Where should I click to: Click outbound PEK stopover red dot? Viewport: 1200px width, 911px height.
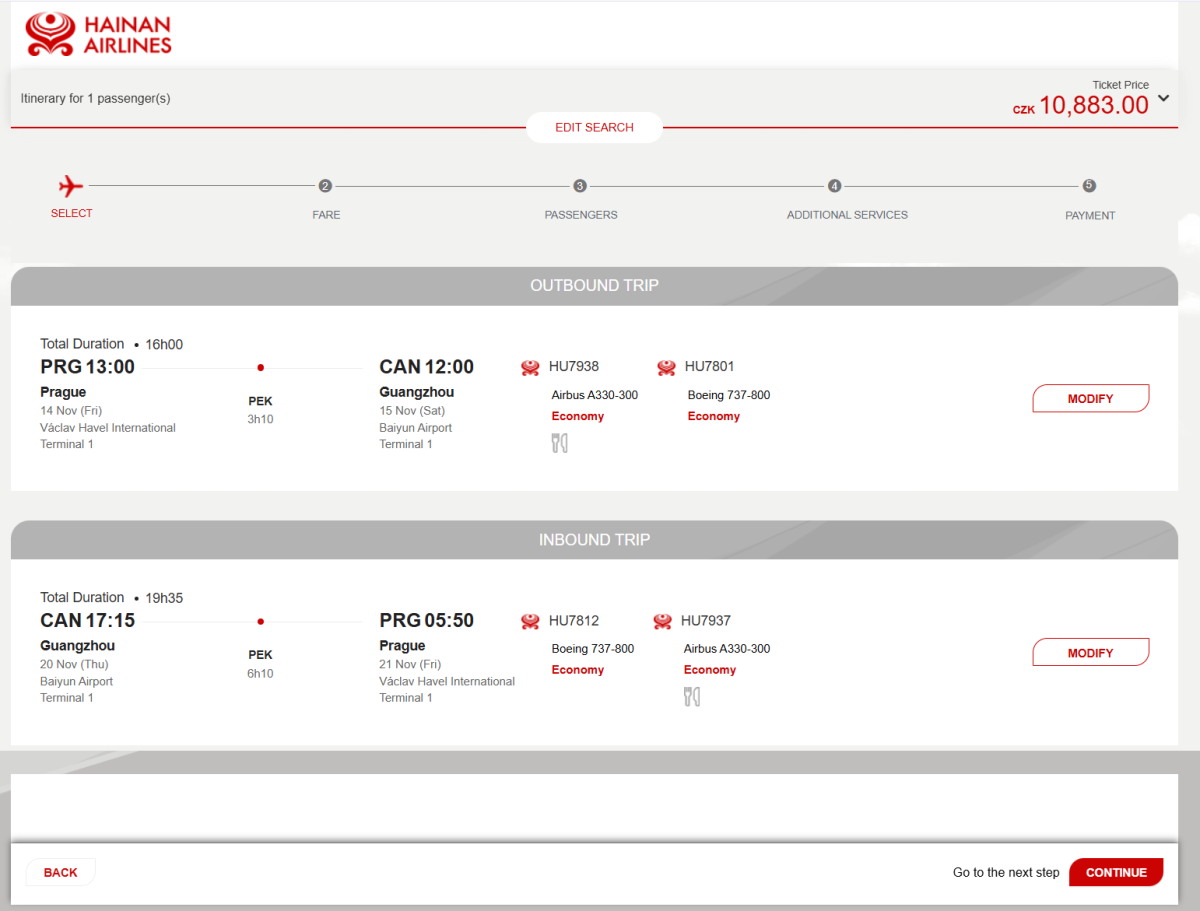[260, 368]
